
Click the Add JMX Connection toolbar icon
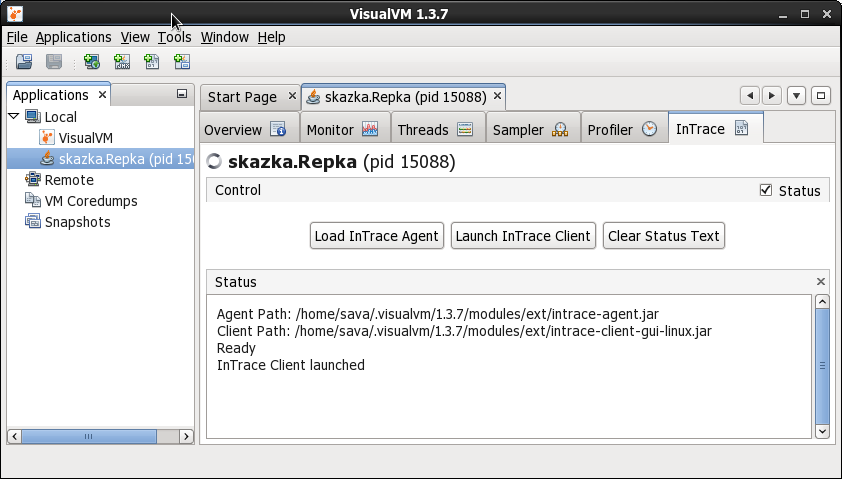click(122, 62)
